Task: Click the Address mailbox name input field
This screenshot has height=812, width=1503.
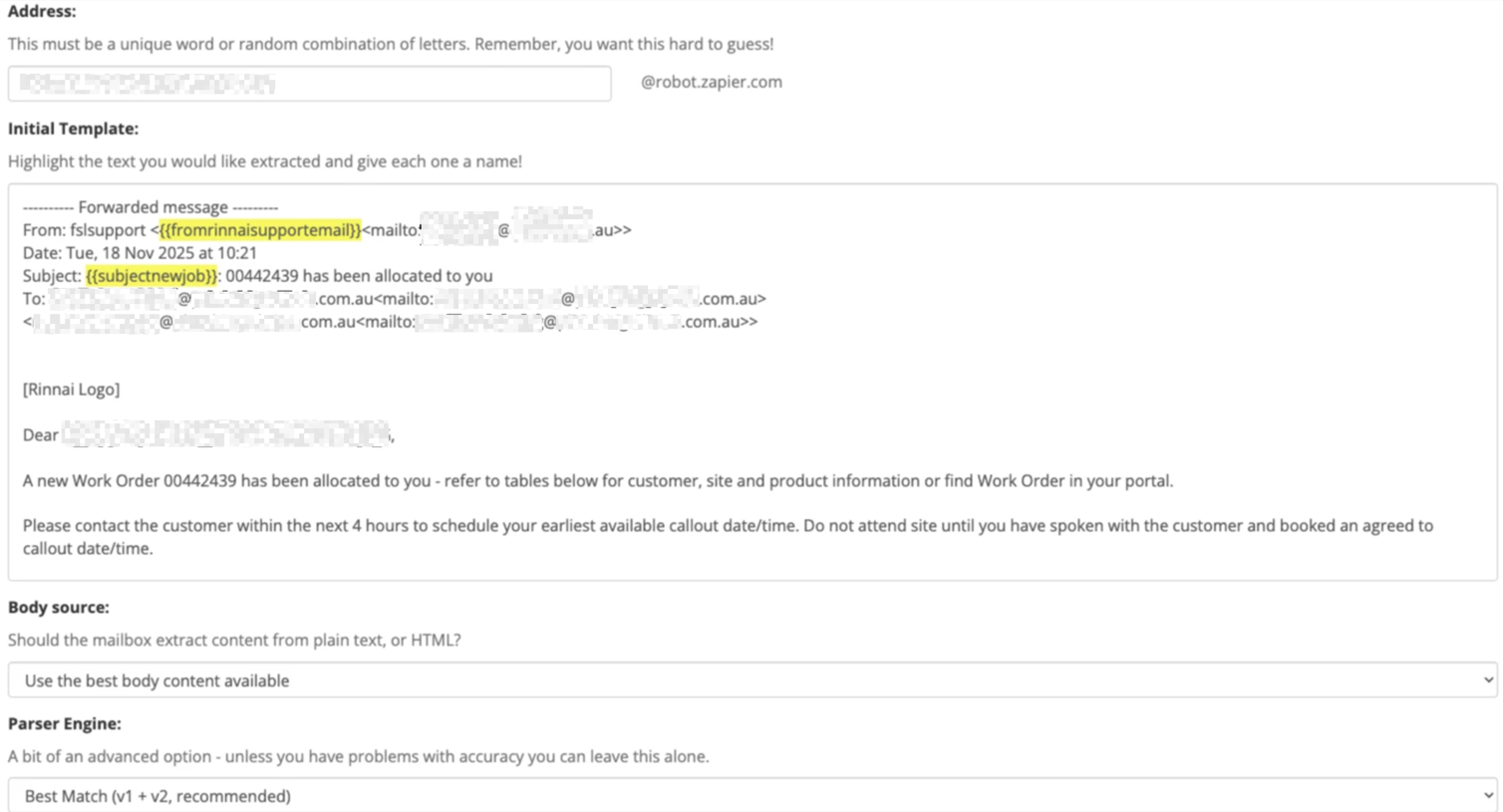Action: pyautogui.click(x=309, y=84)
